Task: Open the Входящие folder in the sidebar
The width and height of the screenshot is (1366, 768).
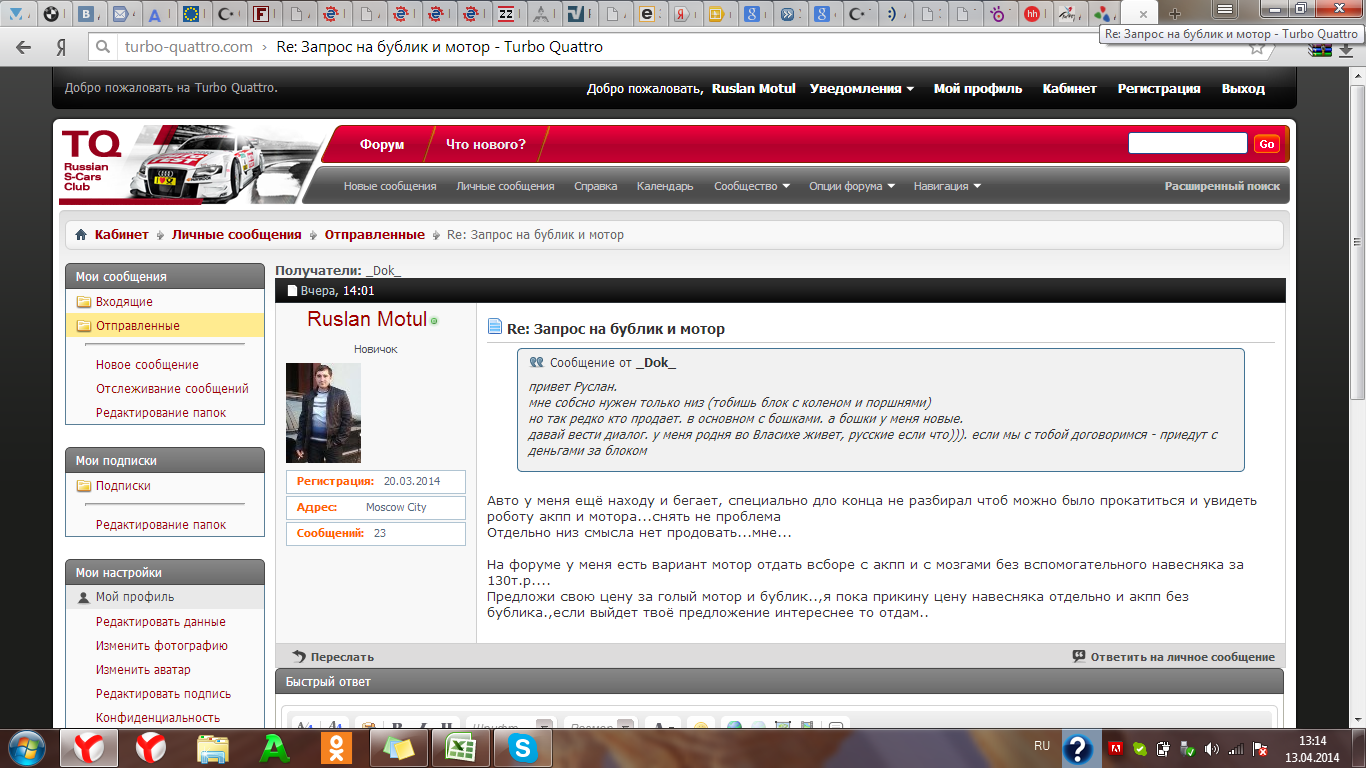Action: [124, 302]
